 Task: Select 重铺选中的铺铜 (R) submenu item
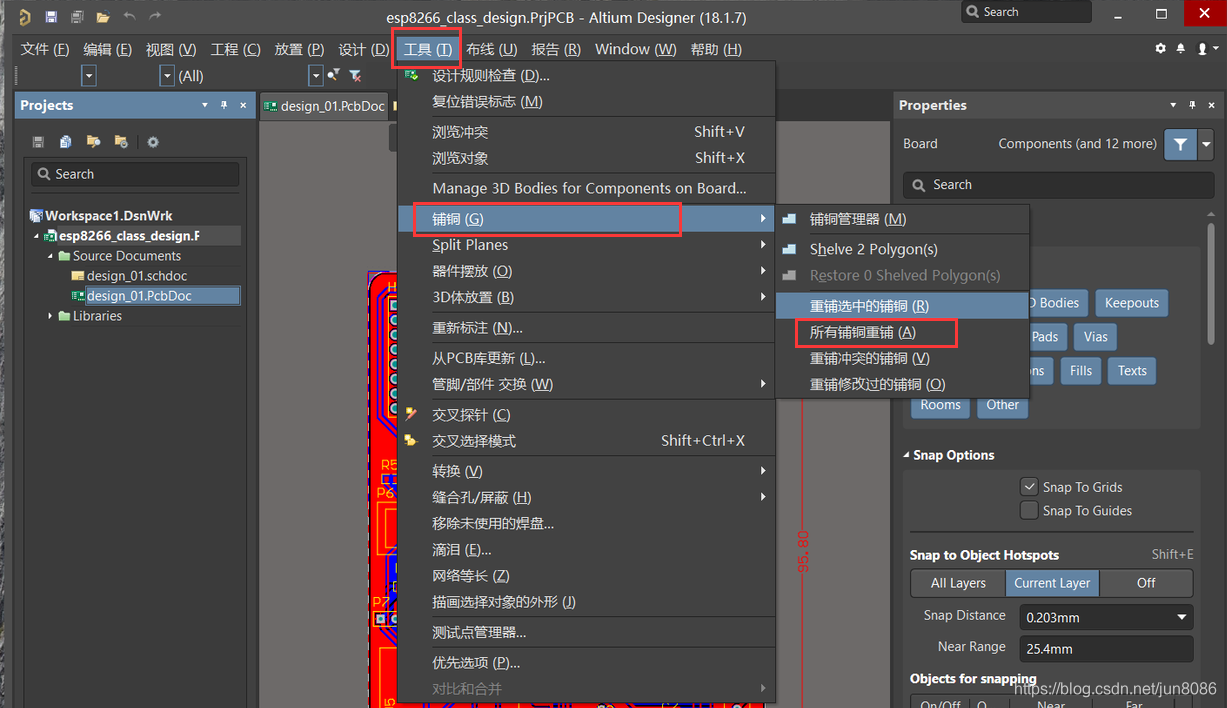tap(902, 306)
